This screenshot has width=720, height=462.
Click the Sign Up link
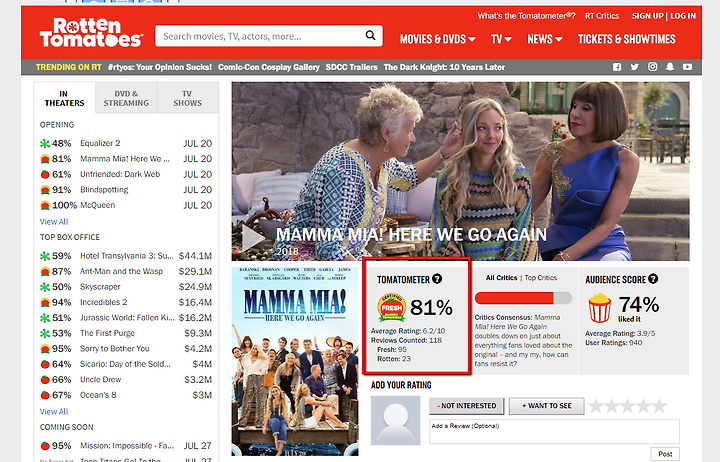click(647, 16)
